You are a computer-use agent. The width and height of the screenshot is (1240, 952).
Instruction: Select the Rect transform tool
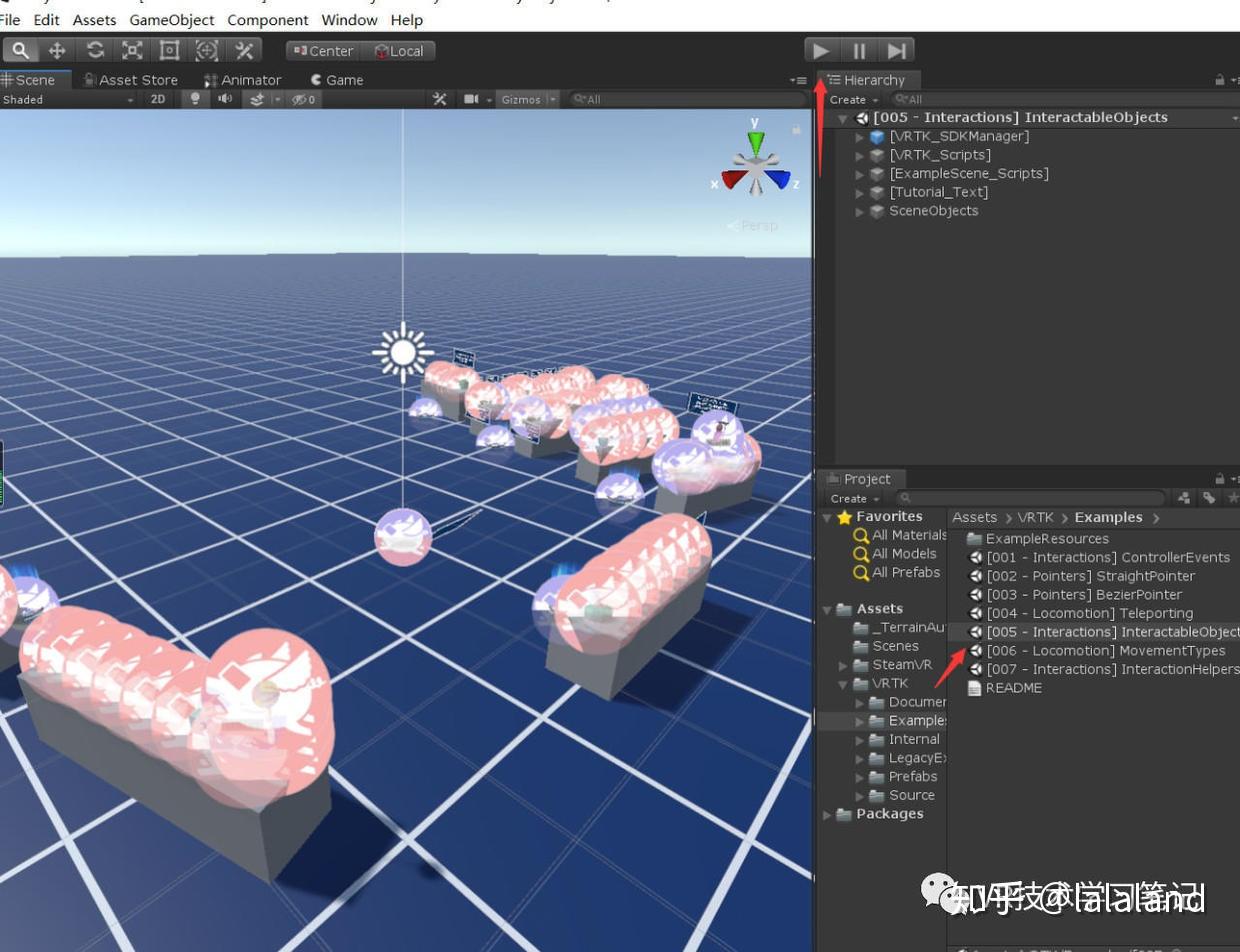(168, 50)
